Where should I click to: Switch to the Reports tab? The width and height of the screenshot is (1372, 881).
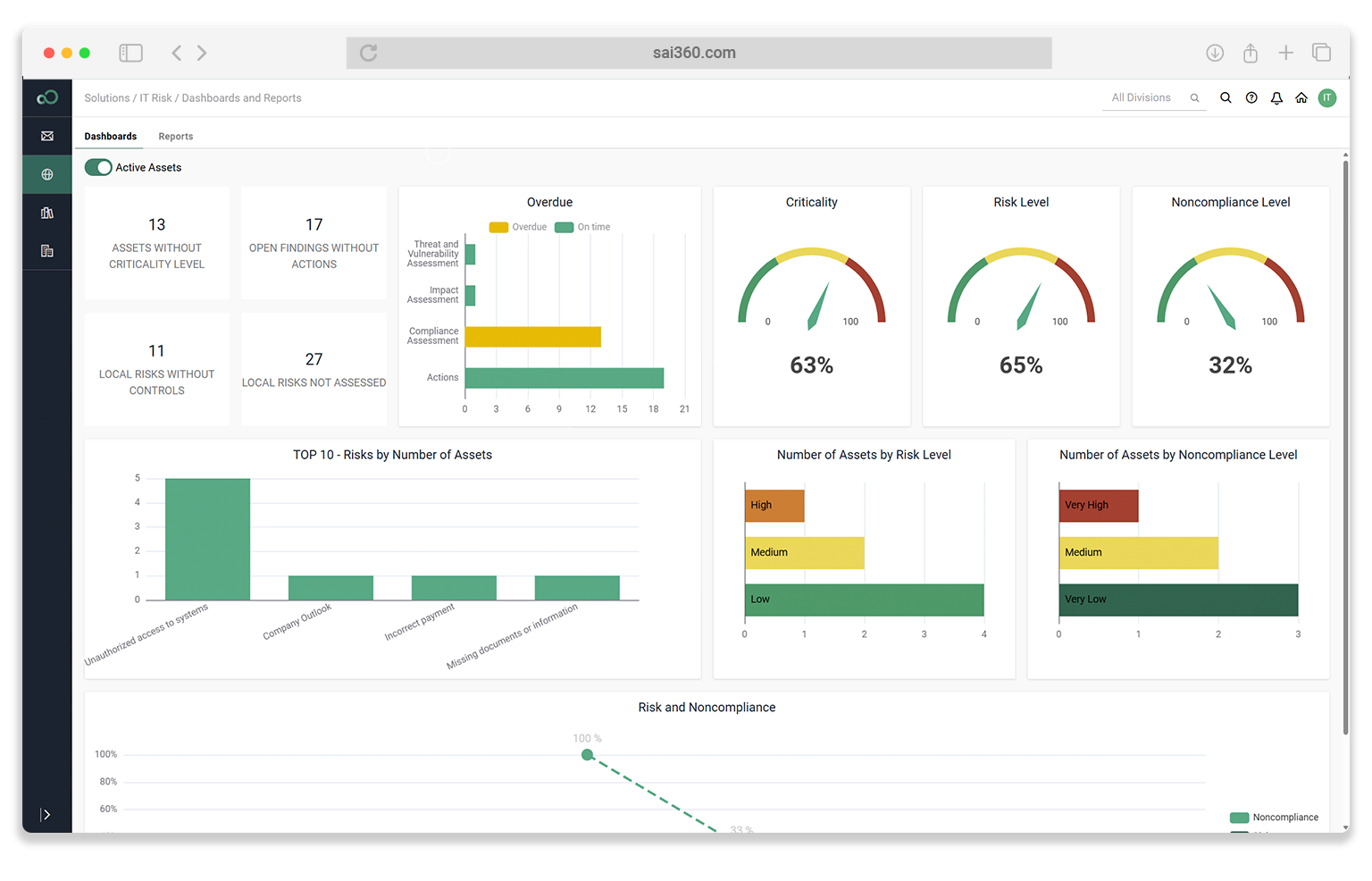[x=176, y=137]
